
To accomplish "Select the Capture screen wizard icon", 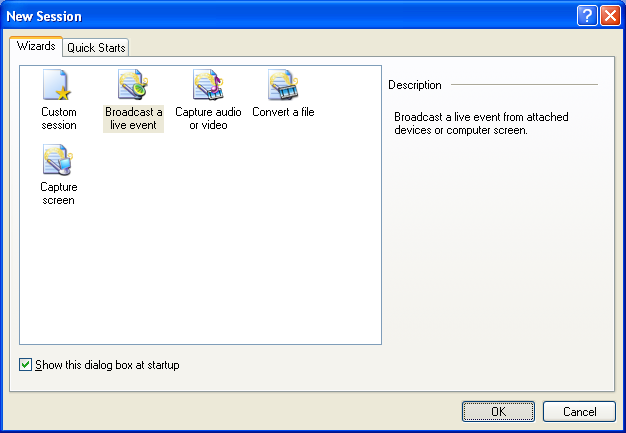I will tap(59, 161).
